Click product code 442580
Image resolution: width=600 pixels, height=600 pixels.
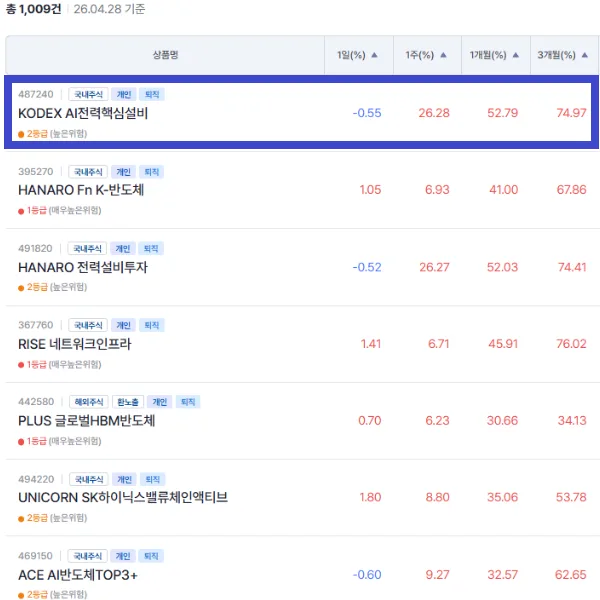(36, 401)
